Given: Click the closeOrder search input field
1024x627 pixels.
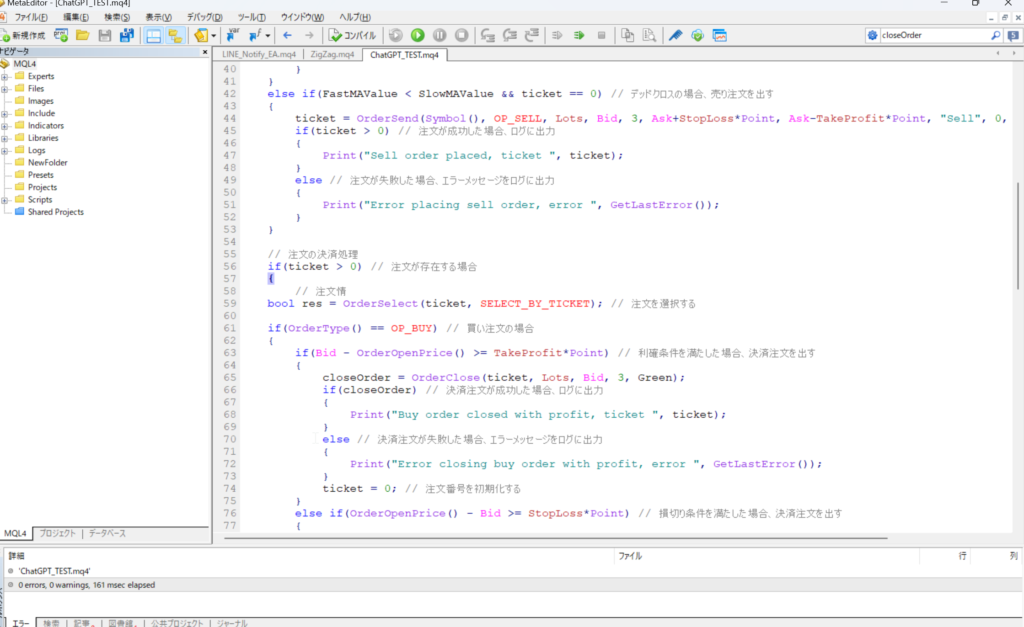Looking at the screenshot, I should [934, 35].
